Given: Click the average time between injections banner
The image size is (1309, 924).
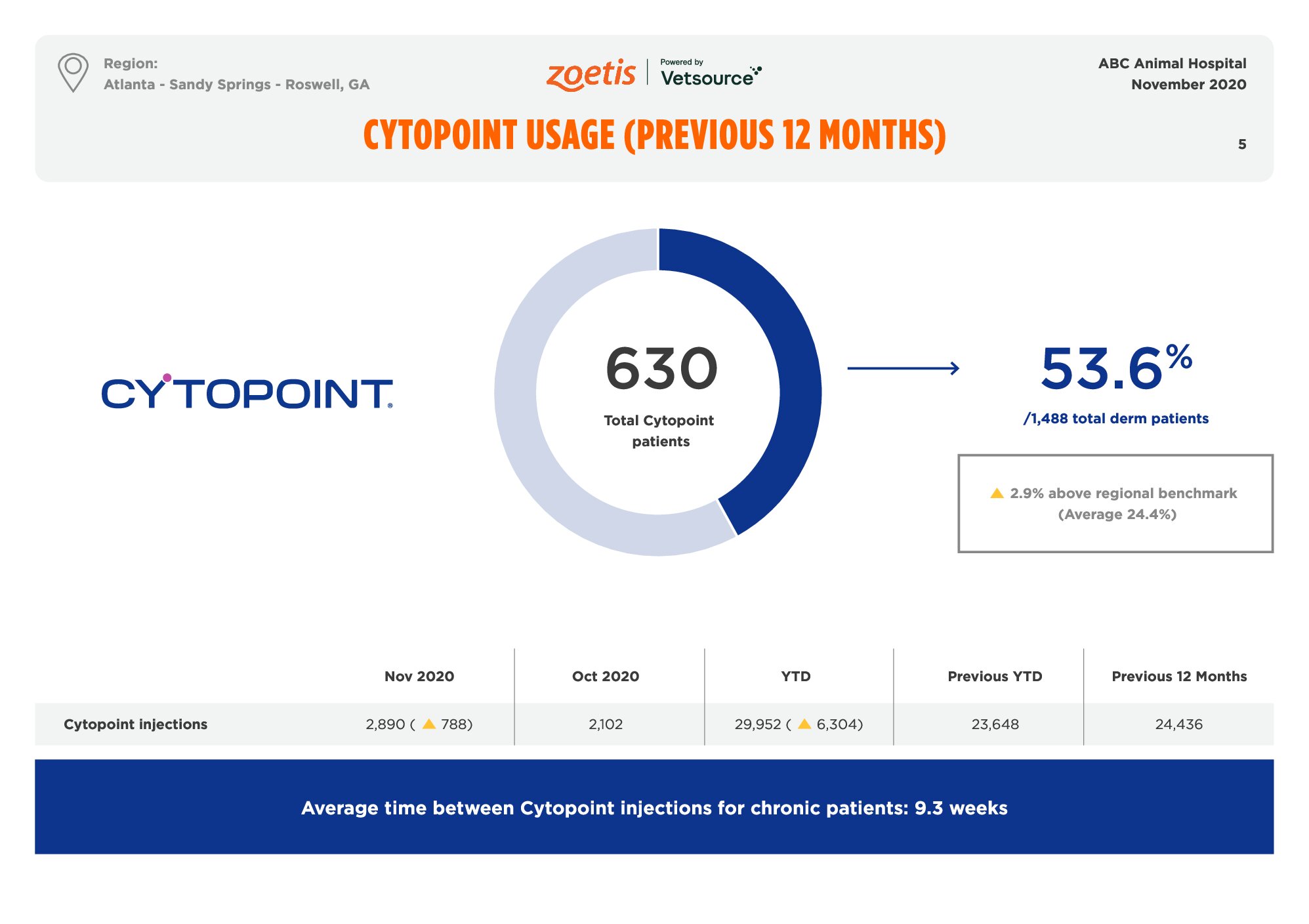Looking at the screenshot, I should click(x=654, y=807).
